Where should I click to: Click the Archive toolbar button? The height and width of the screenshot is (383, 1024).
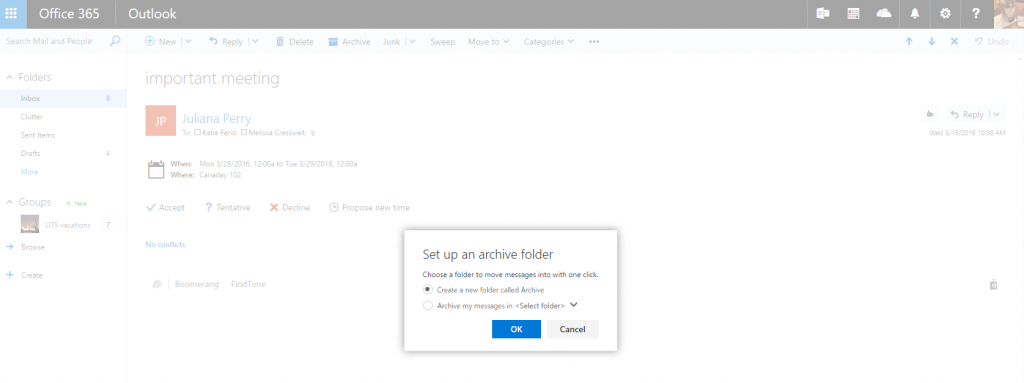point(349,41)
